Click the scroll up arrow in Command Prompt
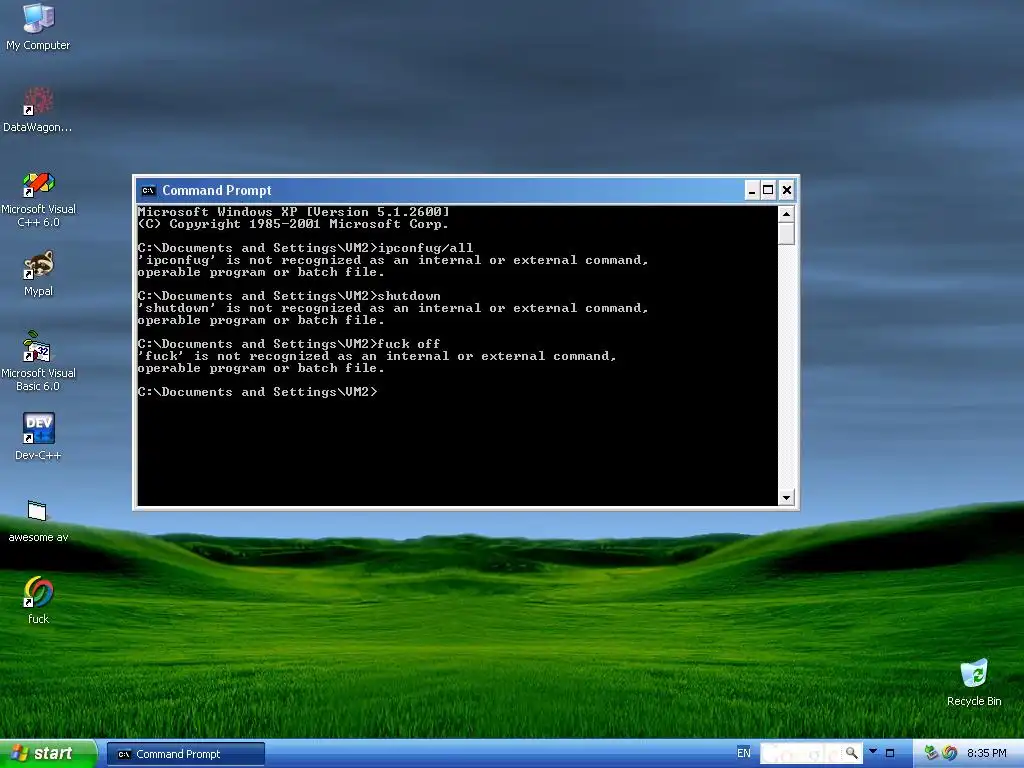This screenshot has height=768, width=1024. click(786, 214)
